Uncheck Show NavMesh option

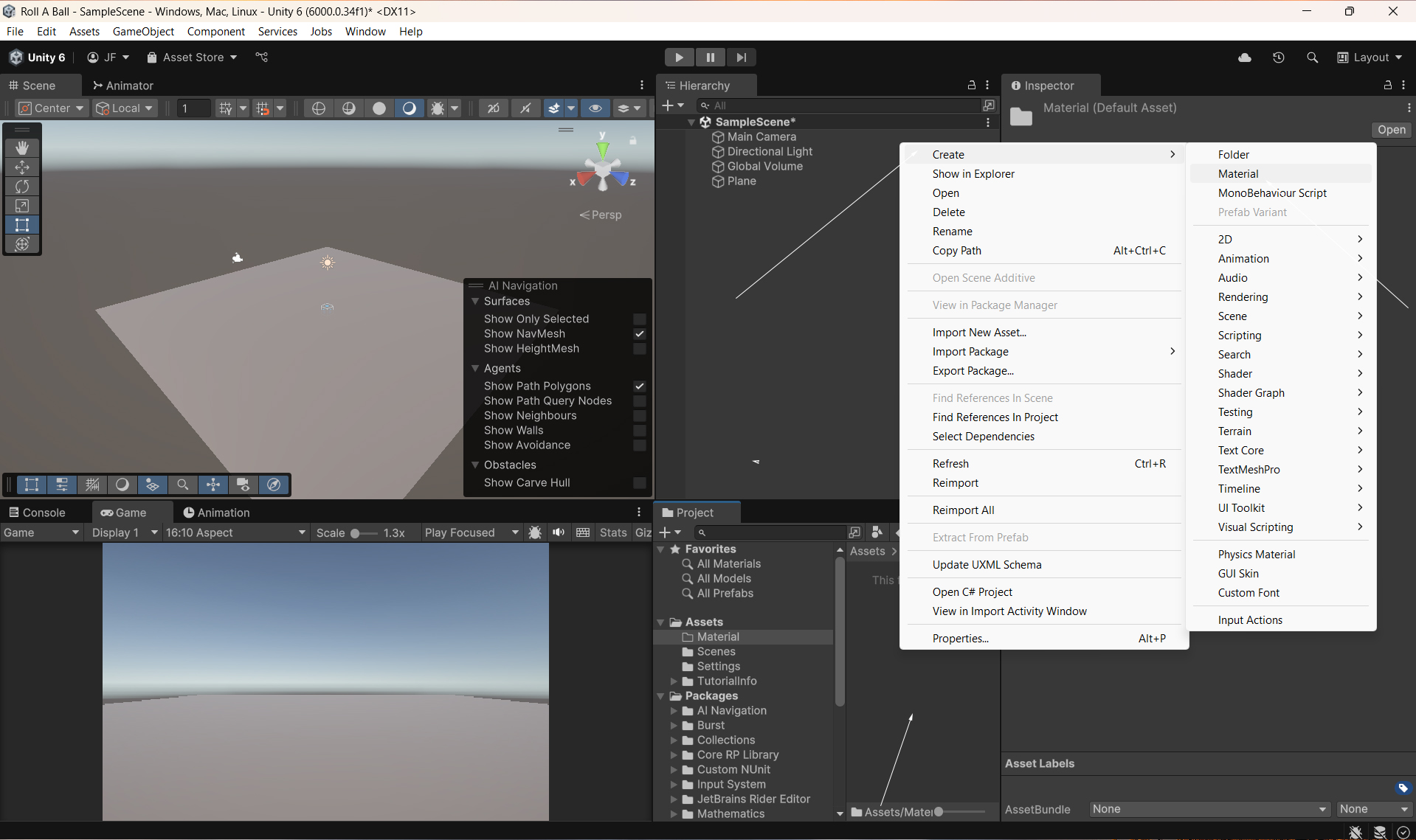click(640, 334)
